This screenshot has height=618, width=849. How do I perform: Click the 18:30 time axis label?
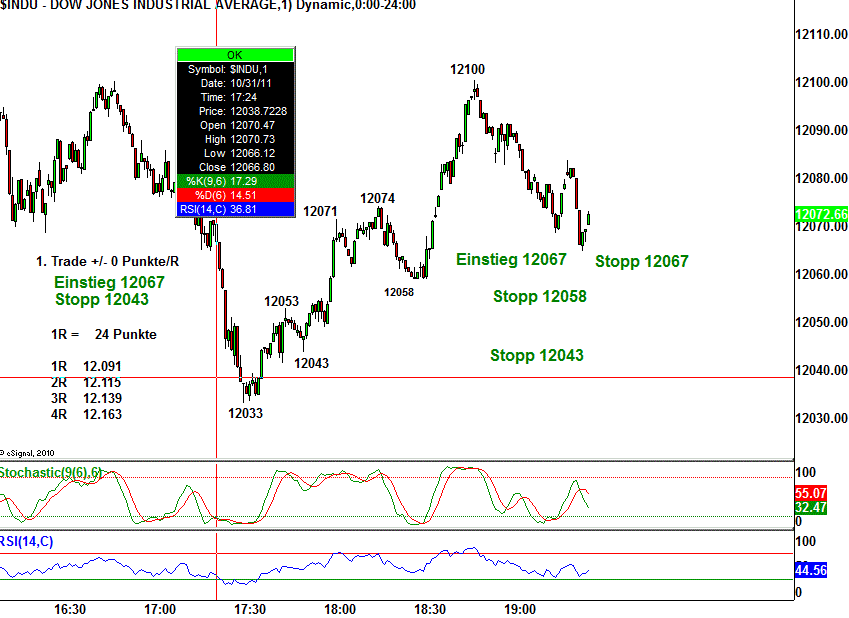429,608
